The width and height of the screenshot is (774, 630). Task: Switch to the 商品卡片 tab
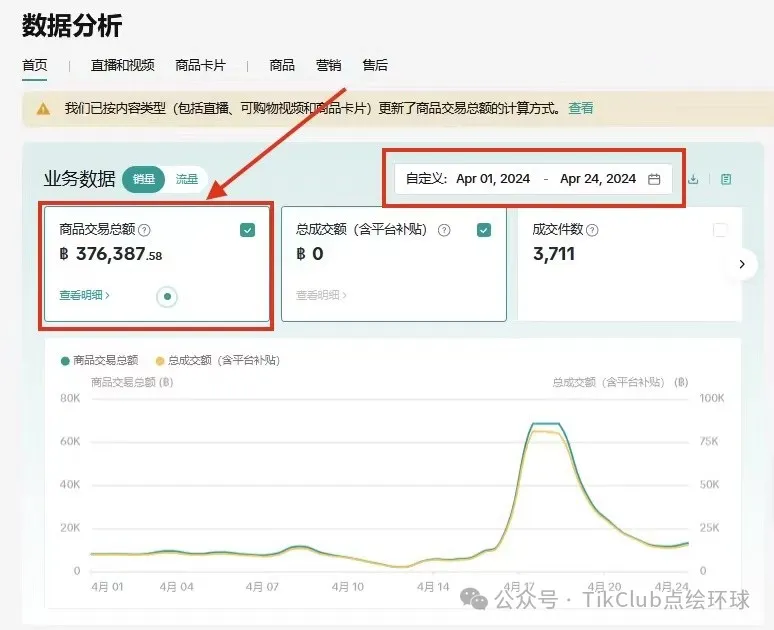pyautogui.click(x=200, y=65)
